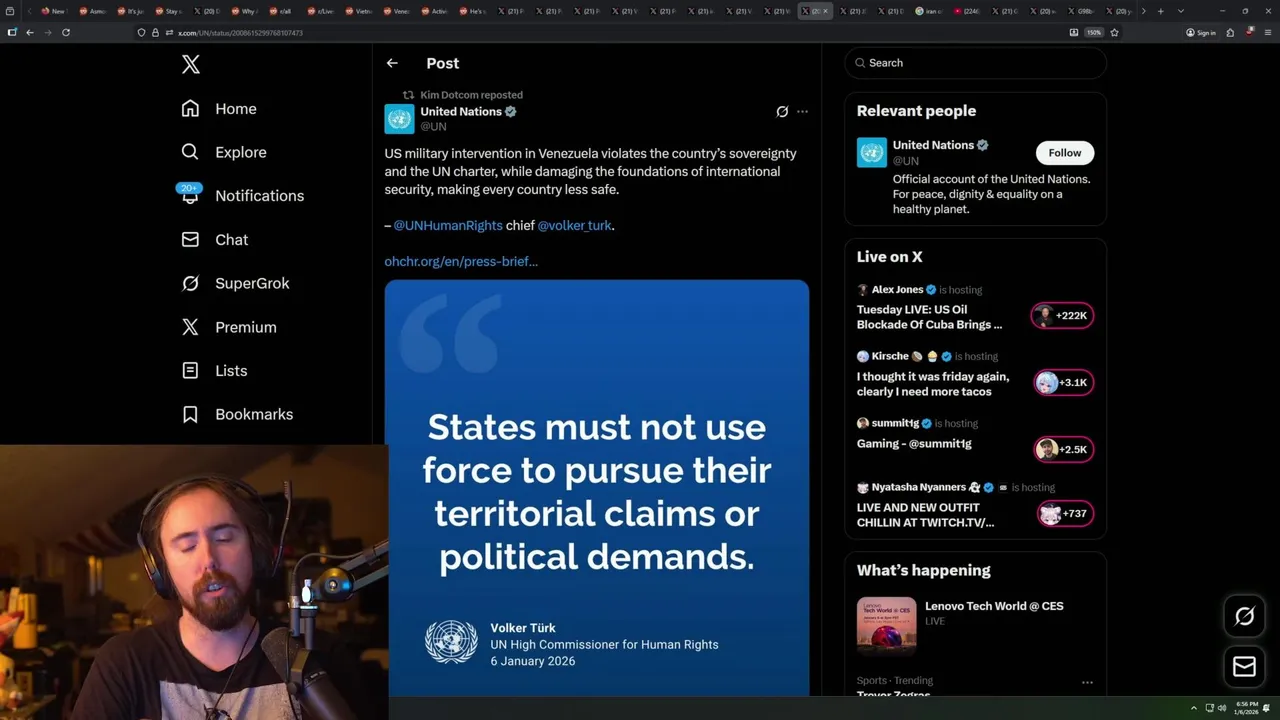1280x720 pixels.
Task: Open the browser hamburger menu
Action: pos(1267,32)
